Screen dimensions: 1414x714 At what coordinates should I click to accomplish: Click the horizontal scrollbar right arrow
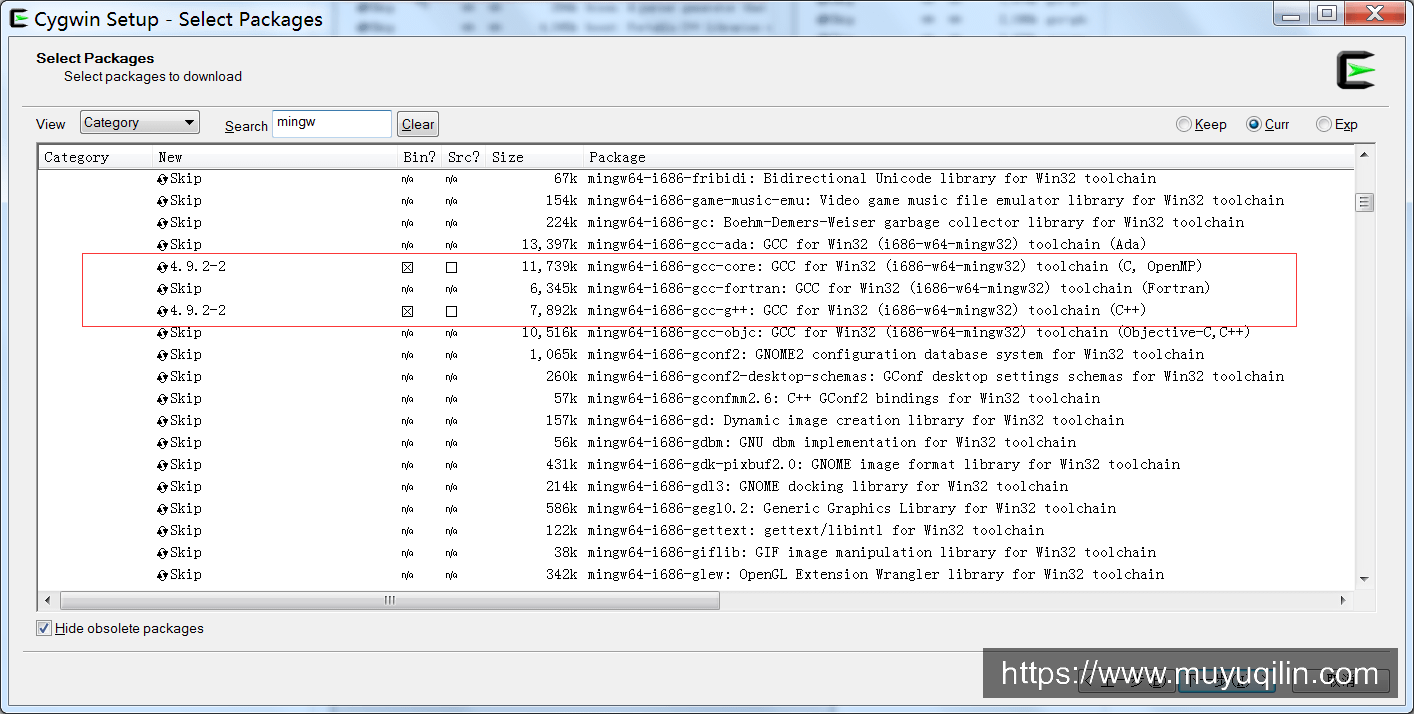tap(1344, 600)
